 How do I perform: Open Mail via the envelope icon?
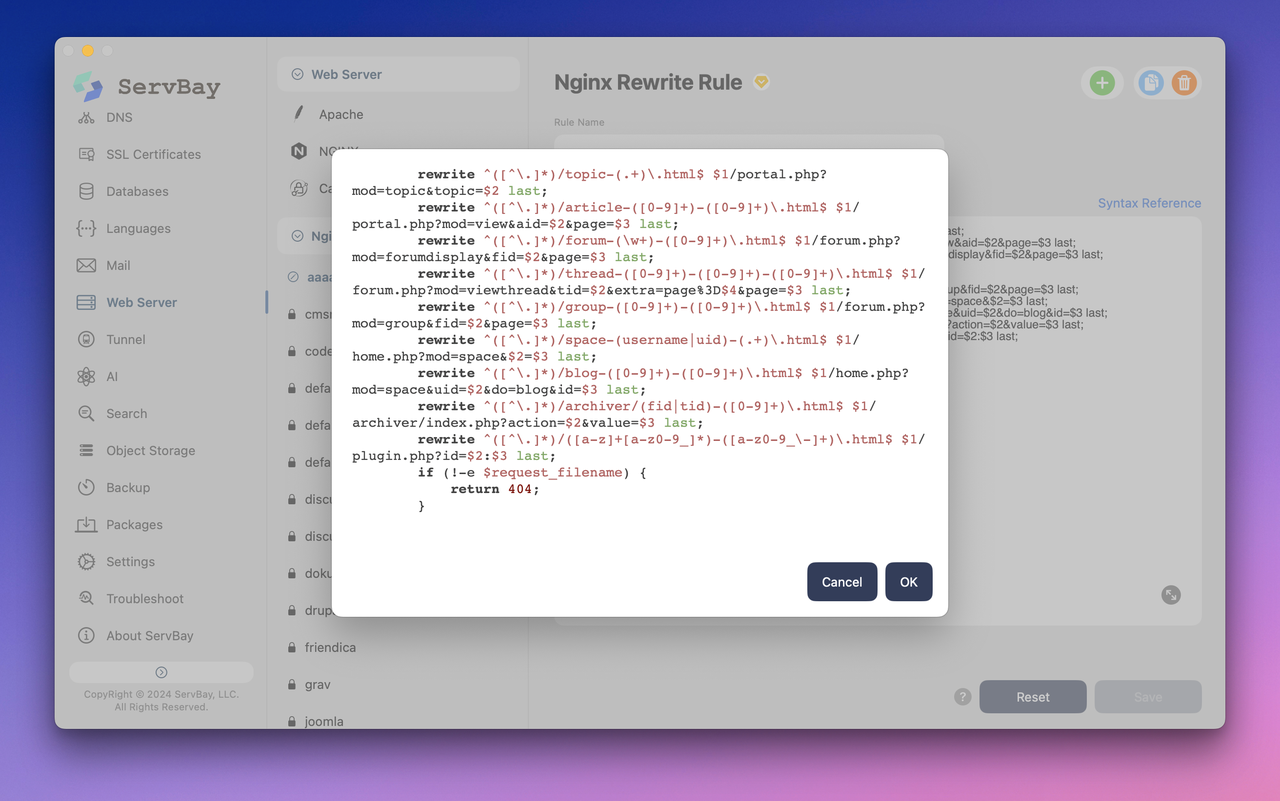click(x=86, y=265)
